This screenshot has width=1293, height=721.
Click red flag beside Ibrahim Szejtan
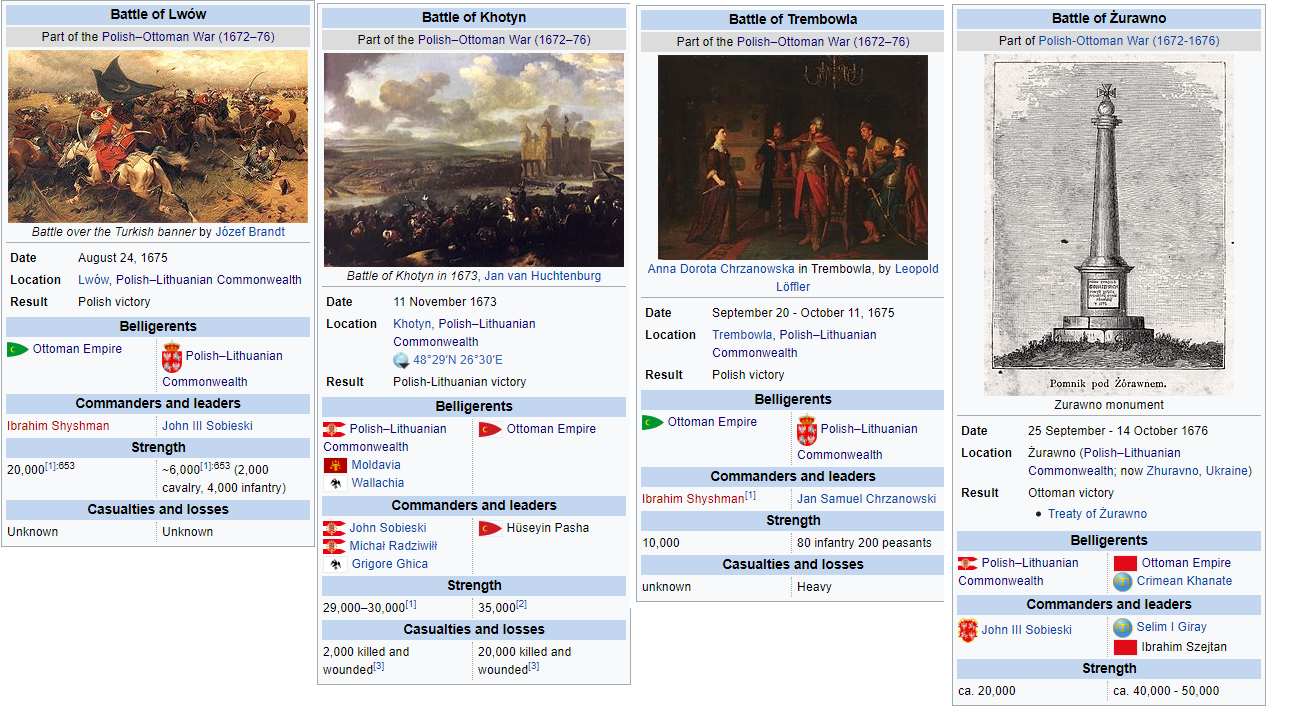(1125, 647)
